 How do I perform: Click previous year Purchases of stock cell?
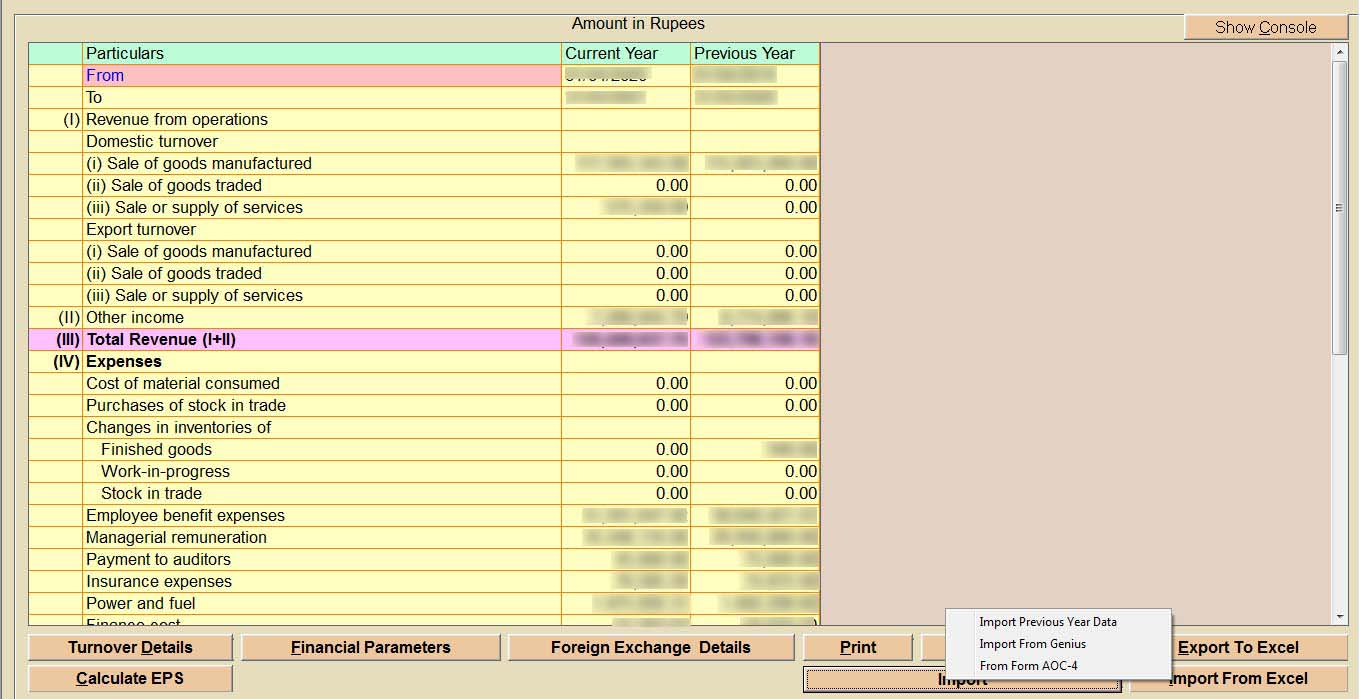point(755,405)
